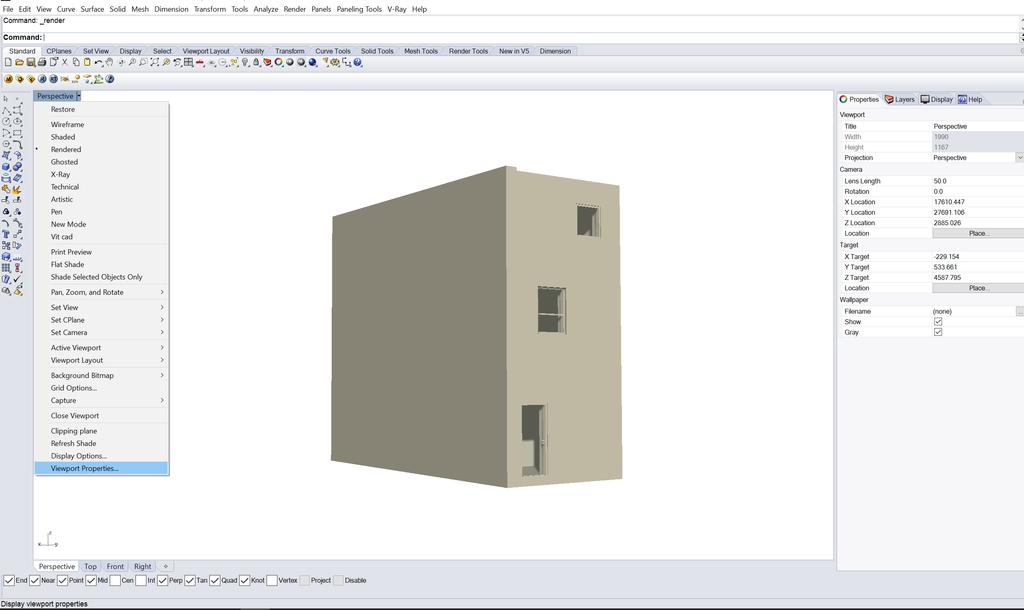
Task: Expand the Pan, Zoom, and Rotate submenu
Action: tap(101, 292)
